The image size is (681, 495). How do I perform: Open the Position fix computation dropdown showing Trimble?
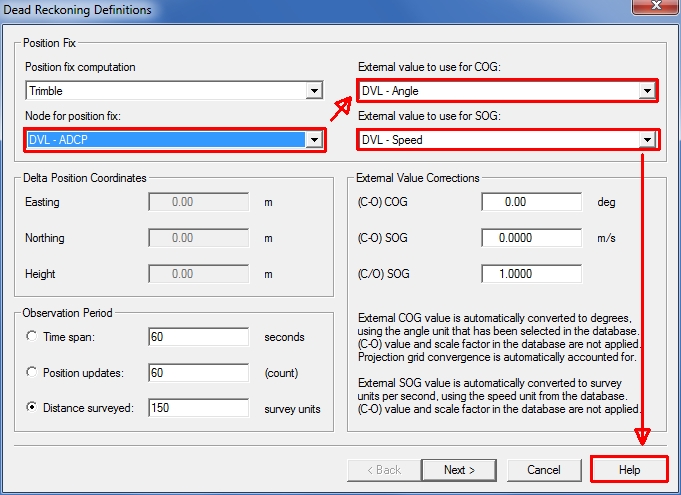click(x=174, y=91)
